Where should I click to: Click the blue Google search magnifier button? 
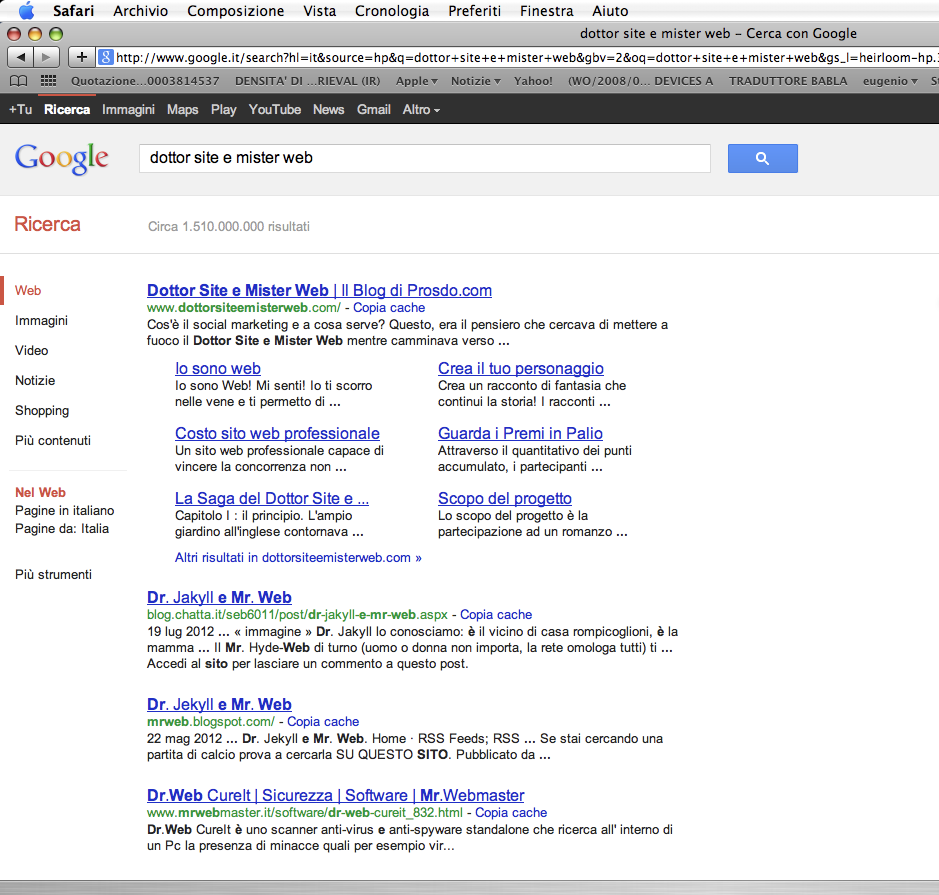(x=762, y=159)
